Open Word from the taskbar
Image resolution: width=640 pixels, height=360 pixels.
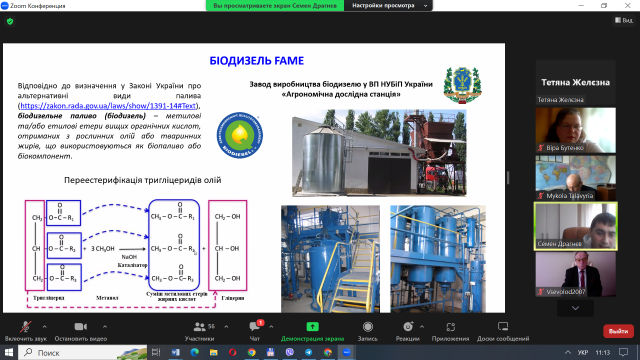(176, 352)
